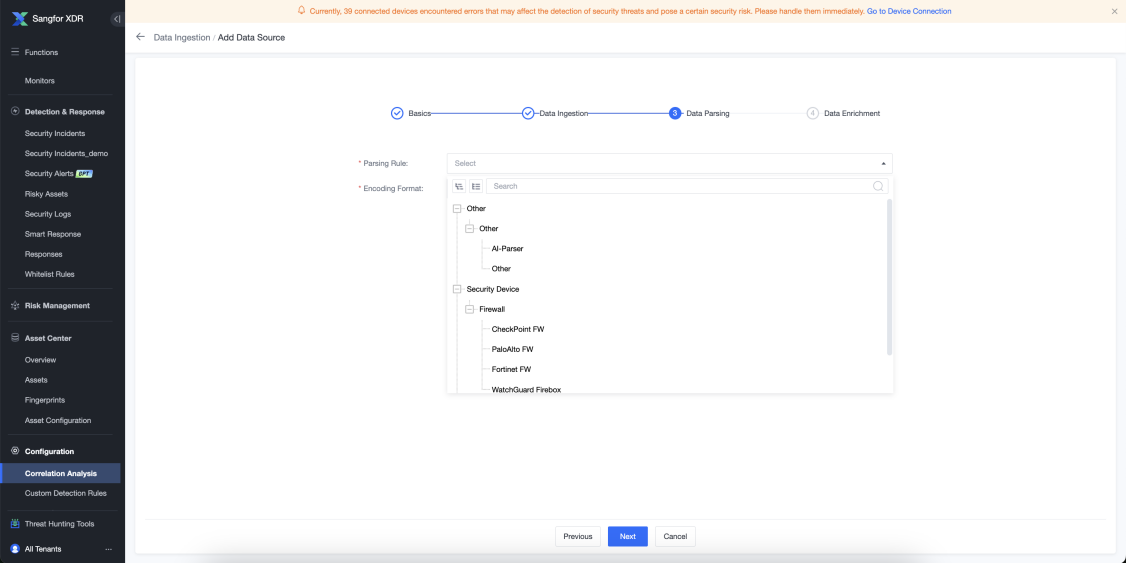The height and width of the screenshot is (563, 1126).
Task: Open Fingerprints in sidebar
Action: click(x=45, y=400)
